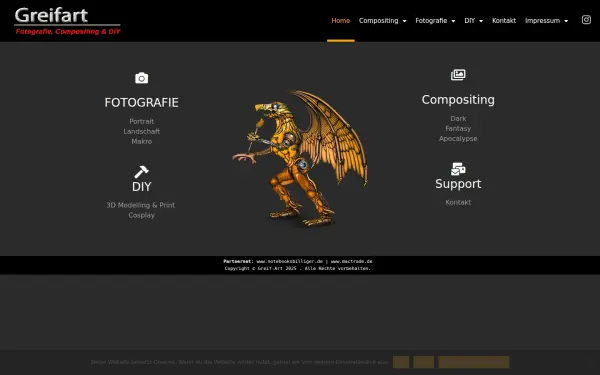Open 3D Modelling & Print
Viewport: 600px width, 375px height.
coord(140,205)
